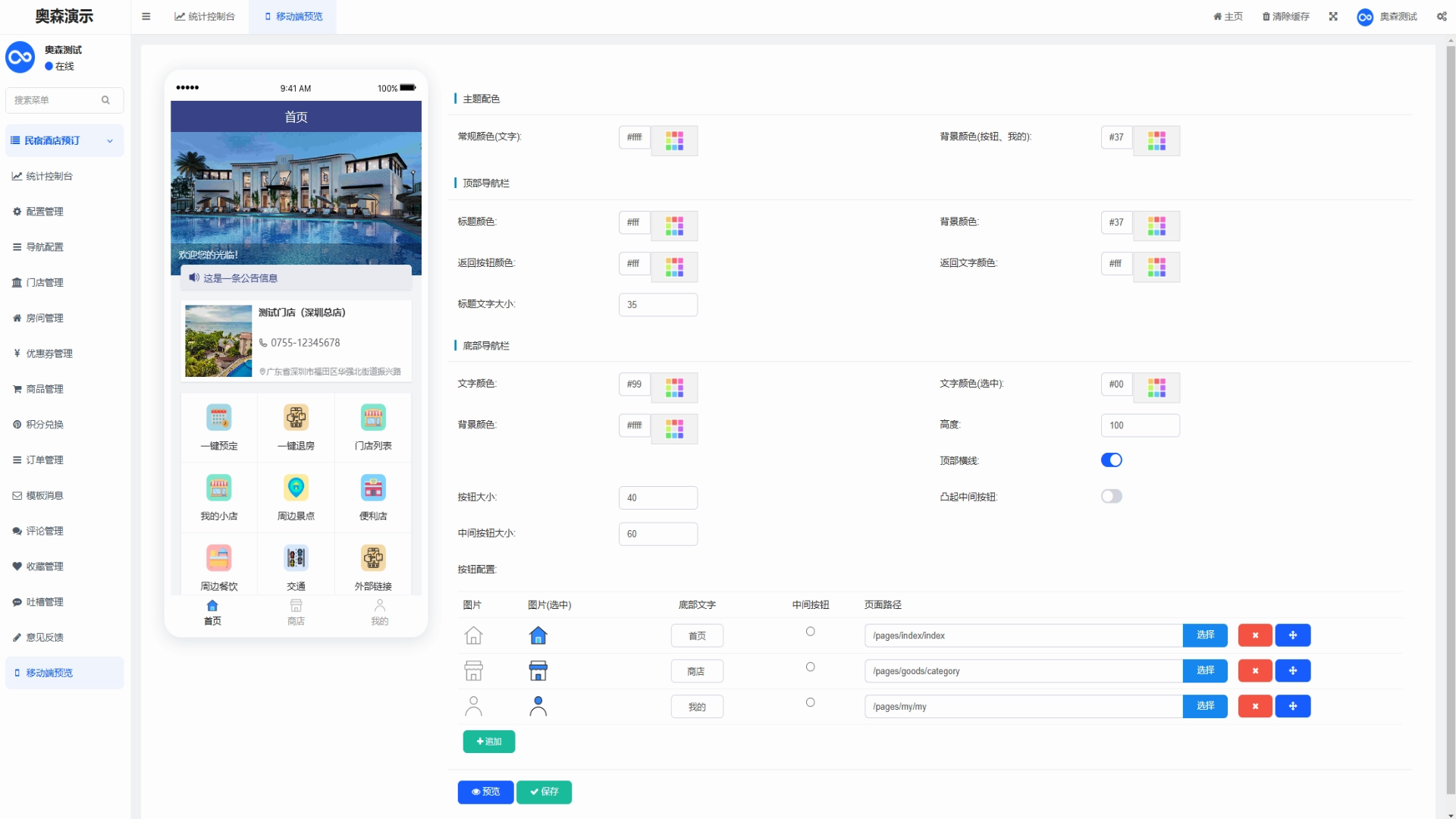Click 选择 for /pages/index/index path
The image size is (1456, 819).
click(1205, 635)
